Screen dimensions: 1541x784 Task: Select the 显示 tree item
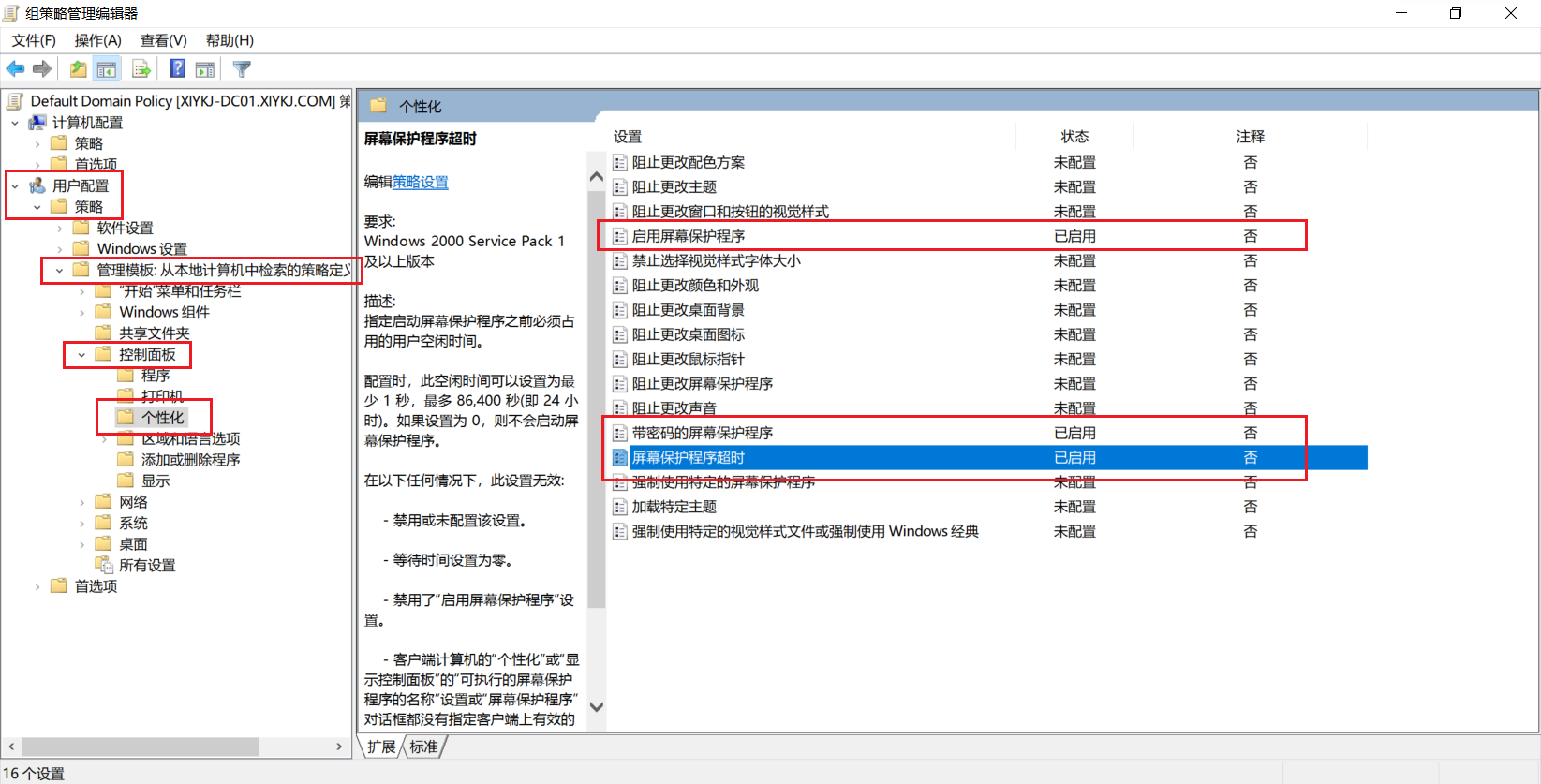[156, 481]
